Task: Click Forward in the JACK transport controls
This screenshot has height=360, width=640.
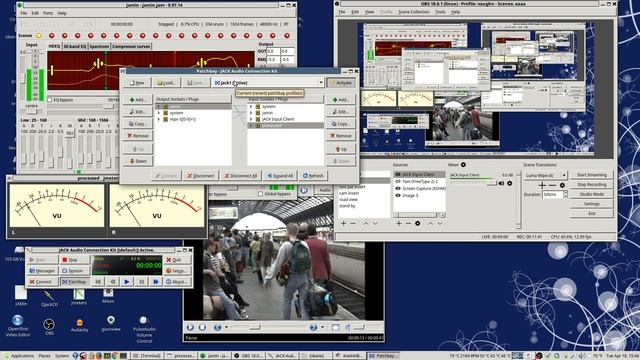Action: click(x=156, y=282)
